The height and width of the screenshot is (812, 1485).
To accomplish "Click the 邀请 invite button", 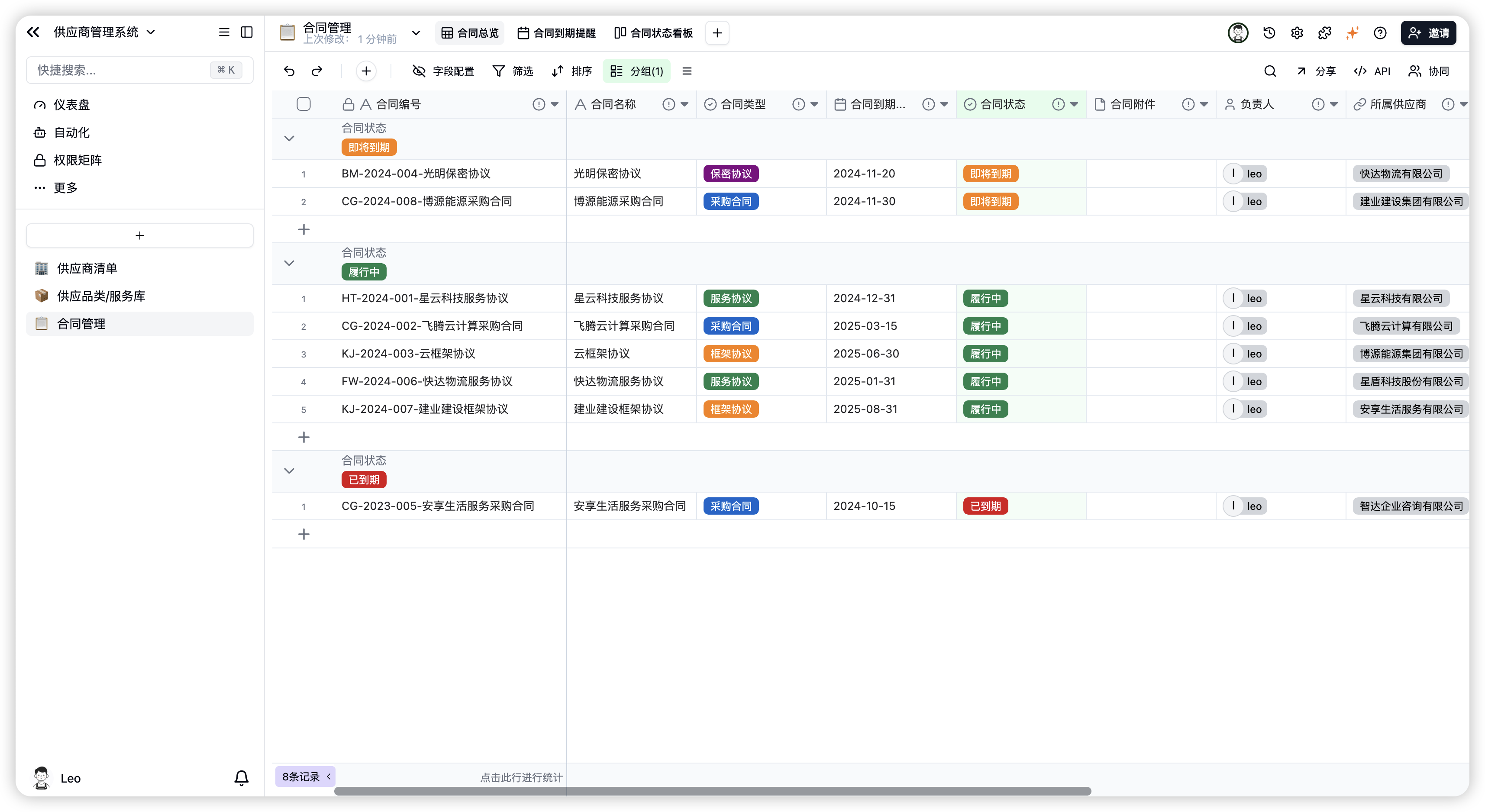I will click(1428, 33).
